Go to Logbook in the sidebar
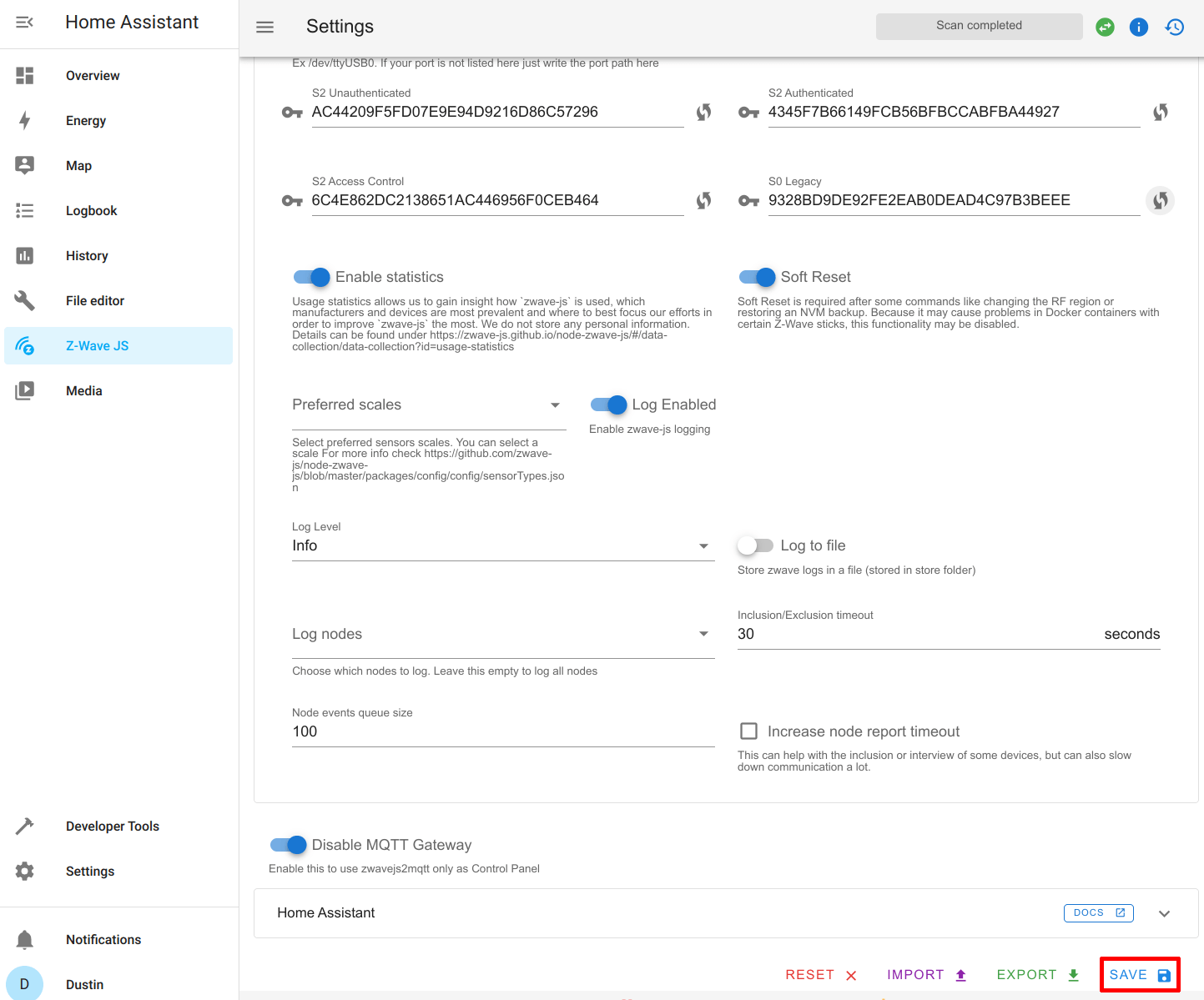 24,210
